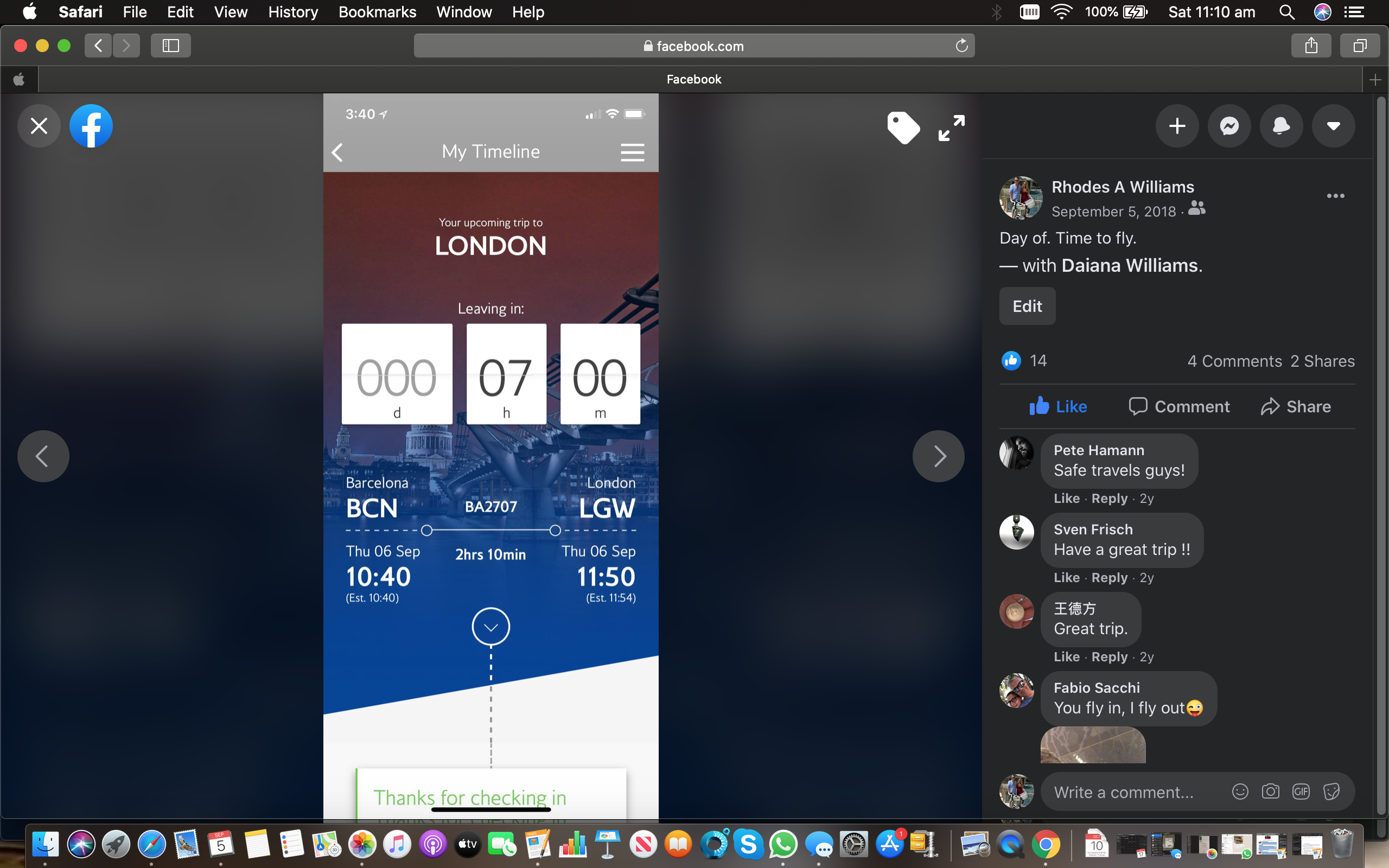The height and width of the screenshot is (868, 1389).
Task: Open Pete Hamann's profile picture
Action: [x=1016, y=453]
